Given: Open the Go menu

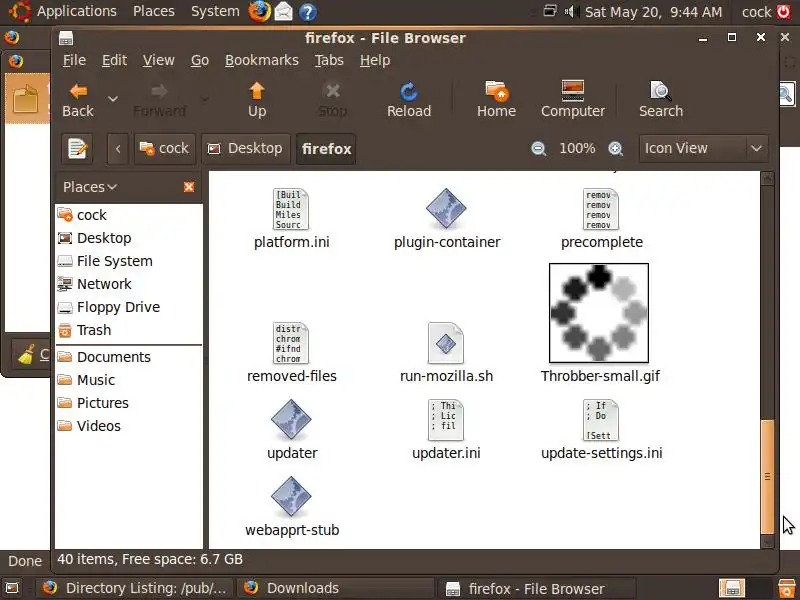Looking at the screenshot, I should point(199,60).
